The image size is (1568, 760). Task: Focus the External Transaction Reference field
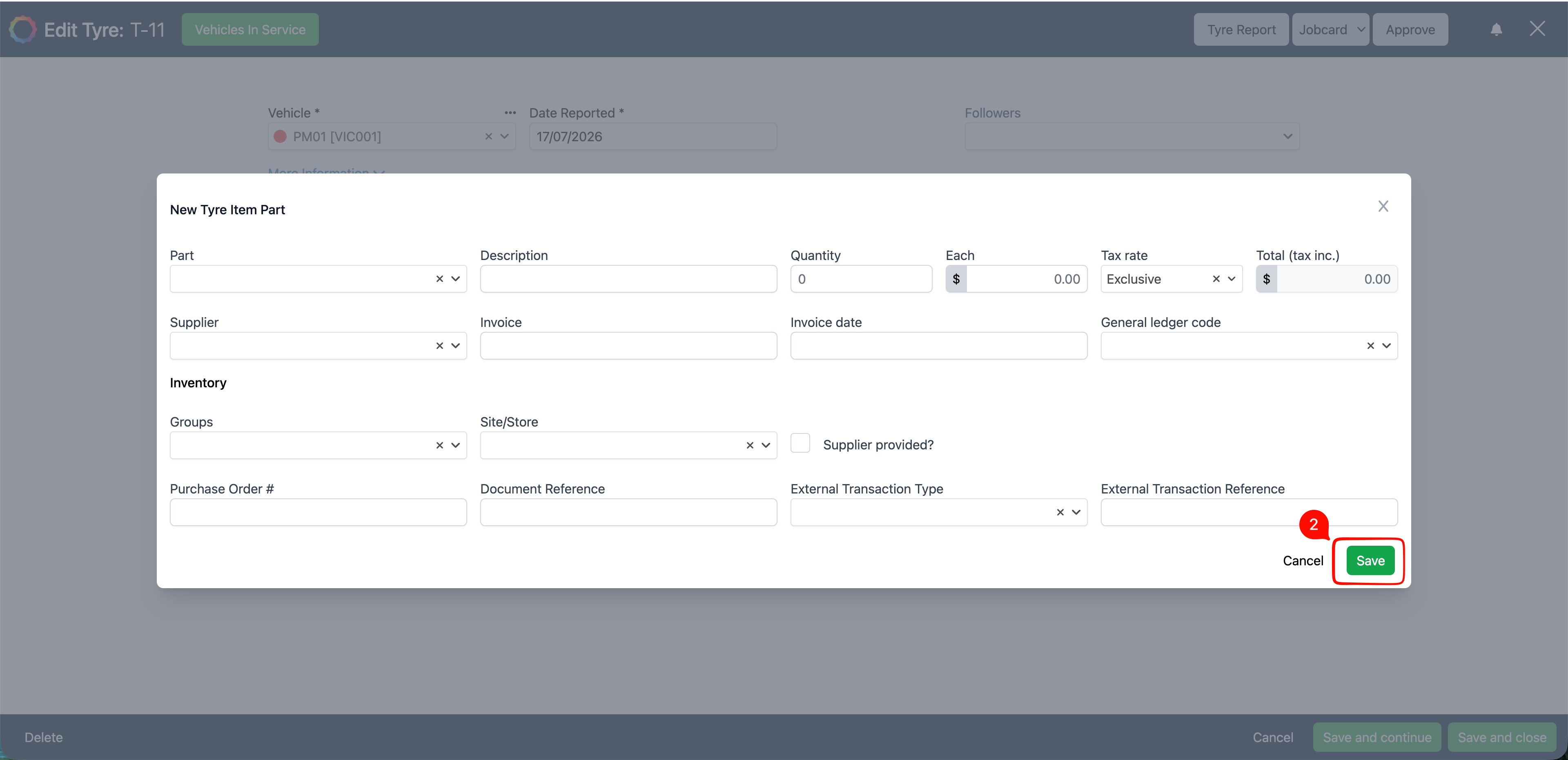pos(1249,512)
